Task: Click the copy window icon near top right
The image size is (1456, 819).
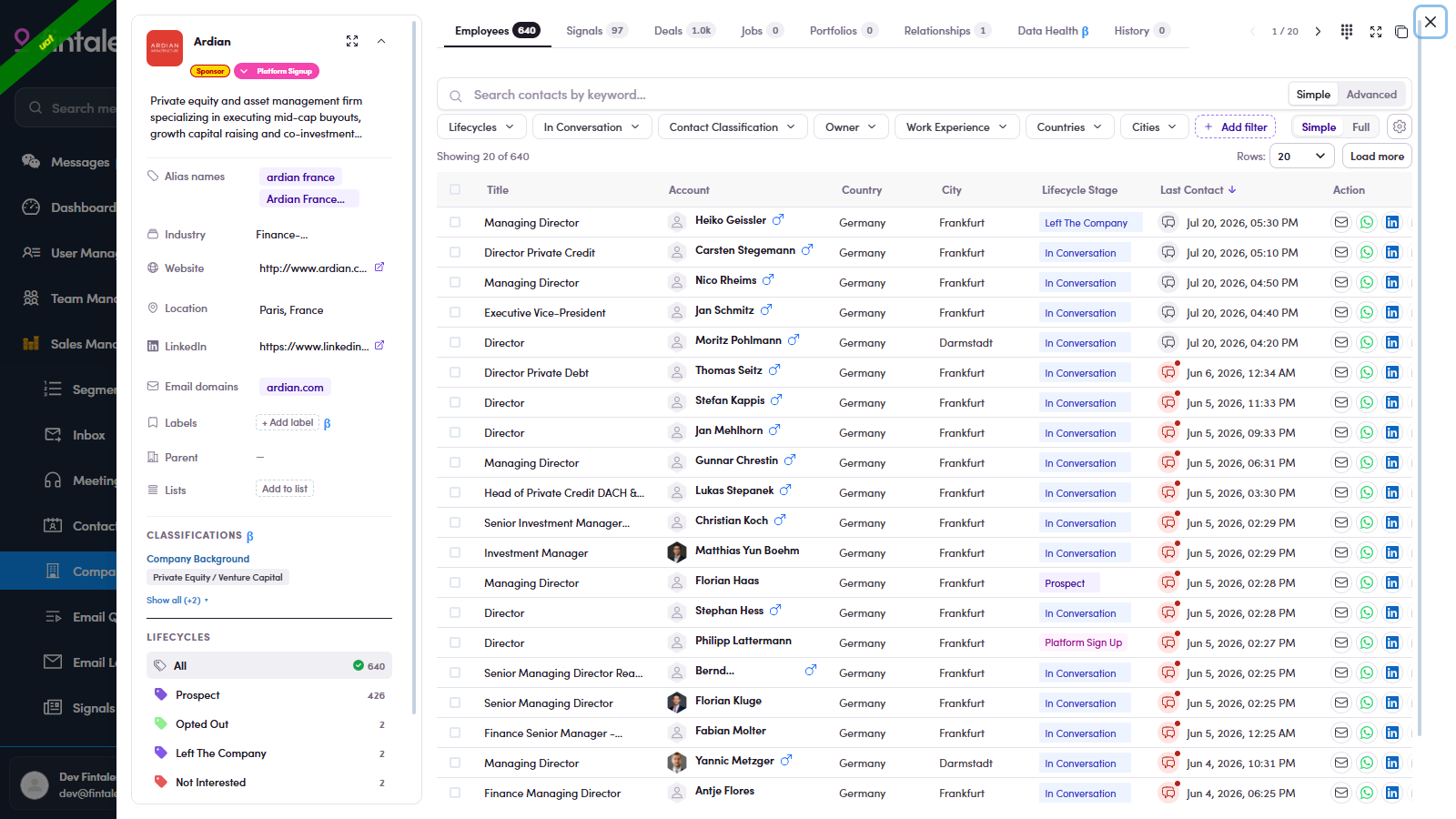Action: pyautogui.click(x=1401, y=31)
